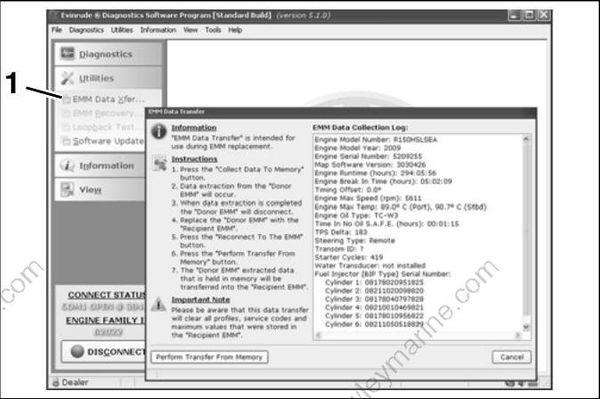The height and width of the screenshot is (399, 600).
Task: Click the CONNECT STATUS heading
Action: (107, 295)
